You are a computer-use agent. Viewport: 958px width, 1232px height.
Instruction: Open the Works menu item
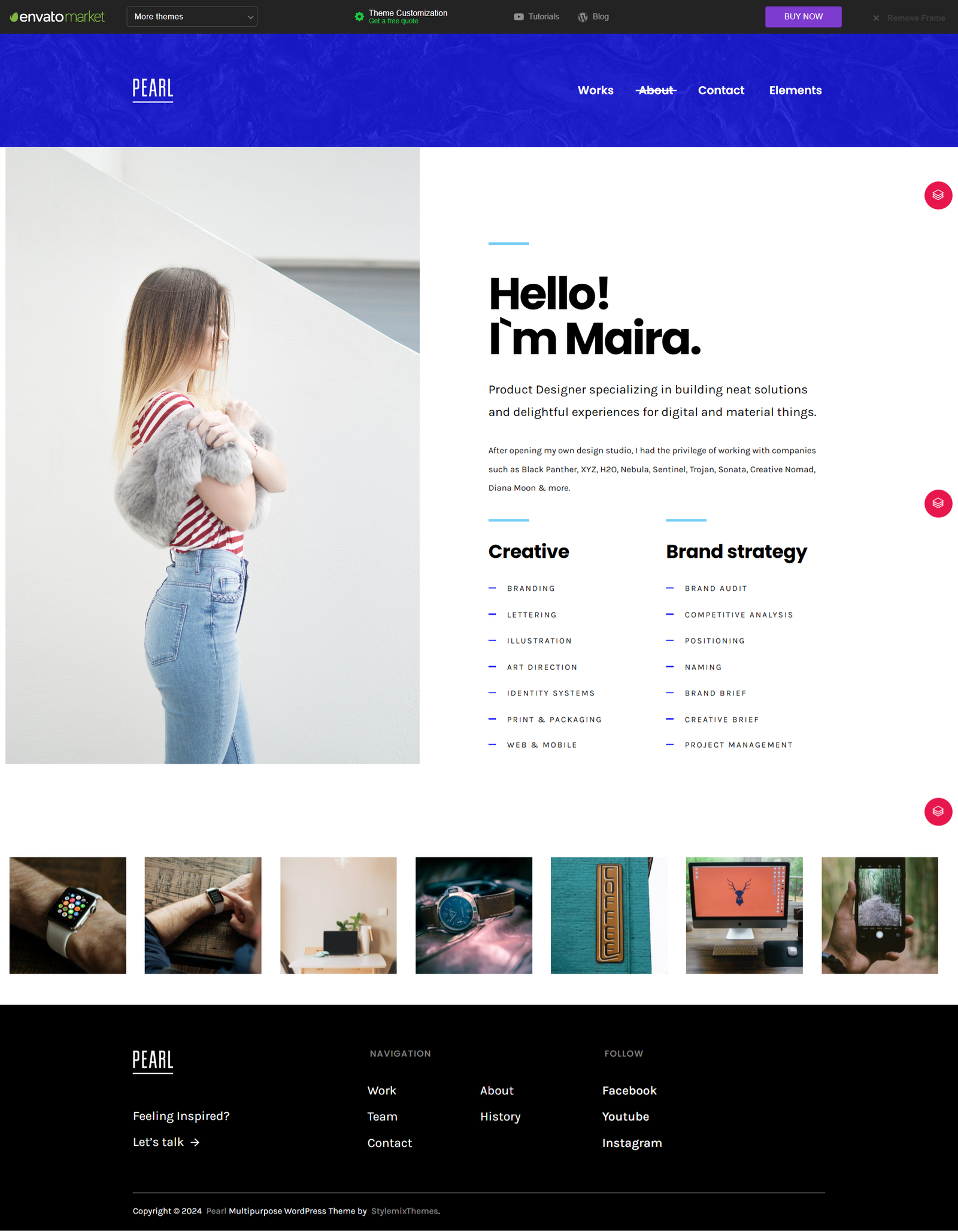pyautogui.click(x=595, y=90)
